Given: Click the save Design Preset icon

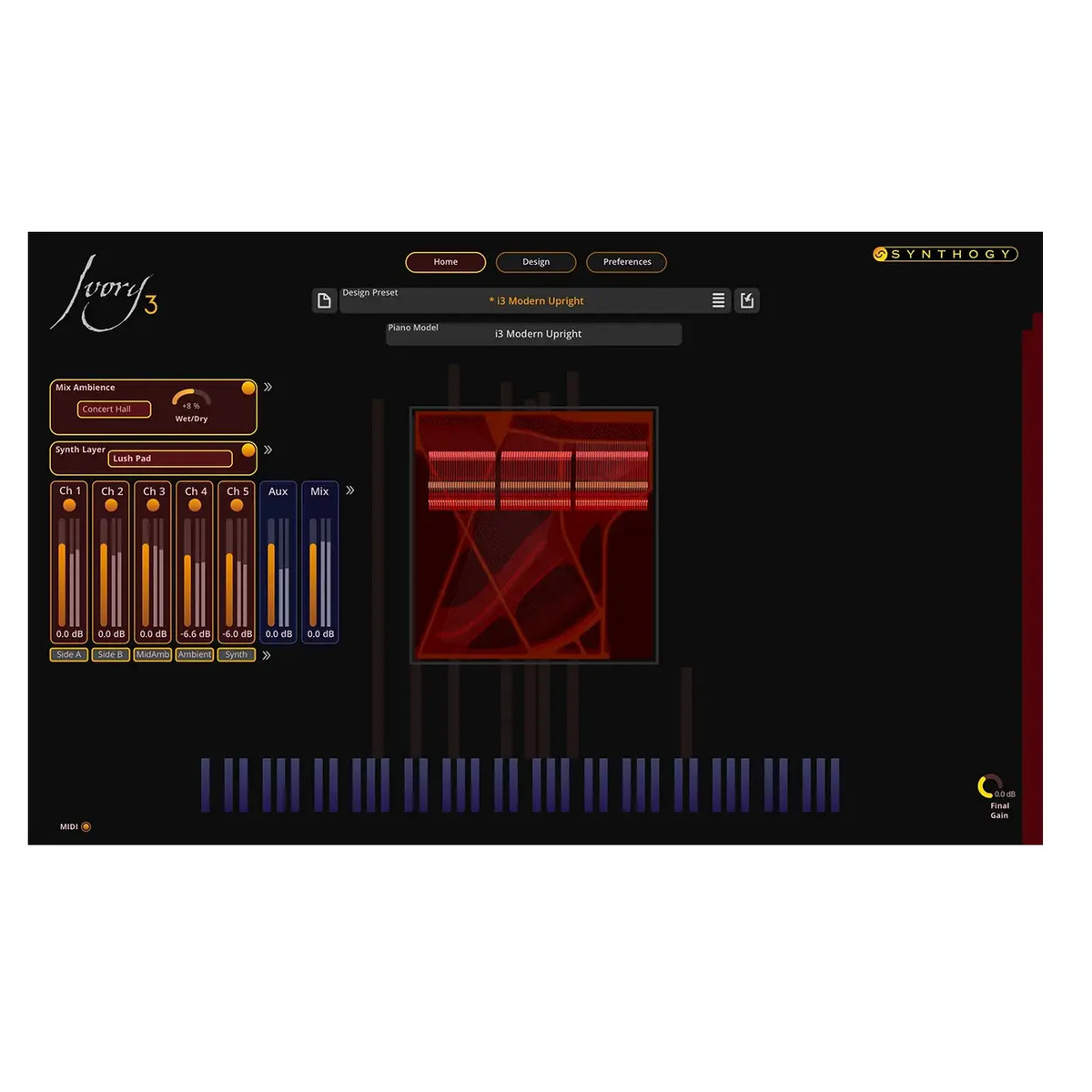Looking at the screenshot, I should [747, 300].
